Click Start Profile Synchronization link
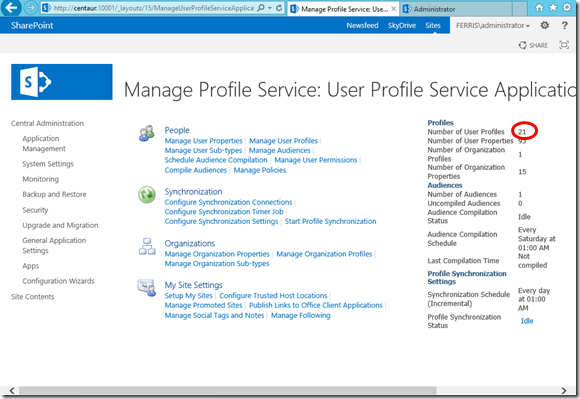Screen dimensions: 580x399 coord(330,222)
